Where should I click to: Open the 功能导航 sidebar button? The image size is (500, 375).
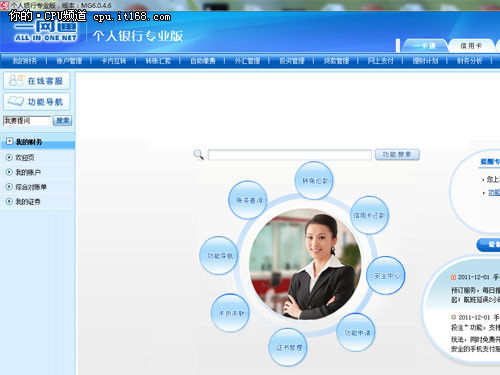coord(37,102)
